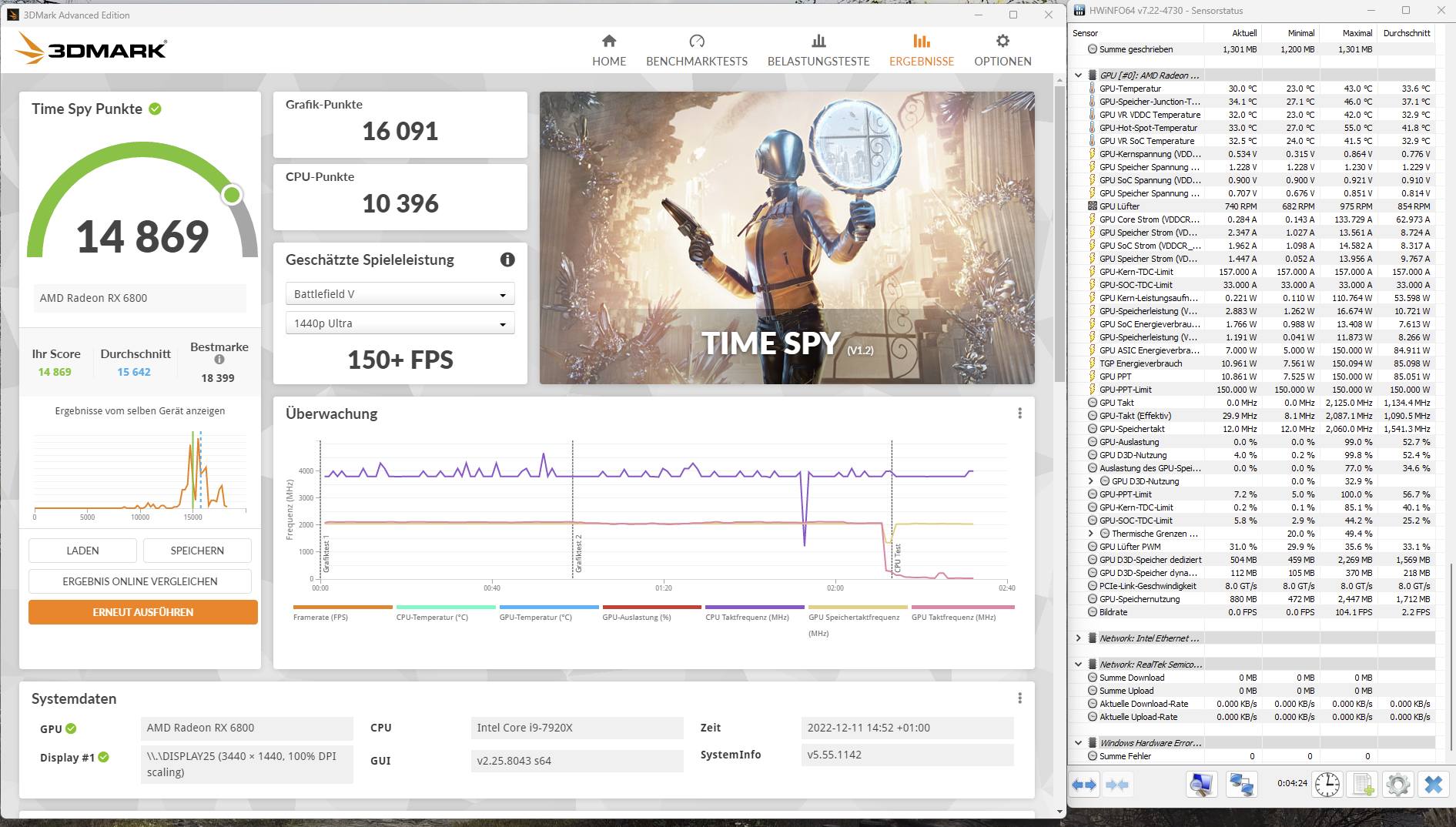Select the ERGEBNISSE tab
The image size is (1456, 827).
tap(922, 51)
